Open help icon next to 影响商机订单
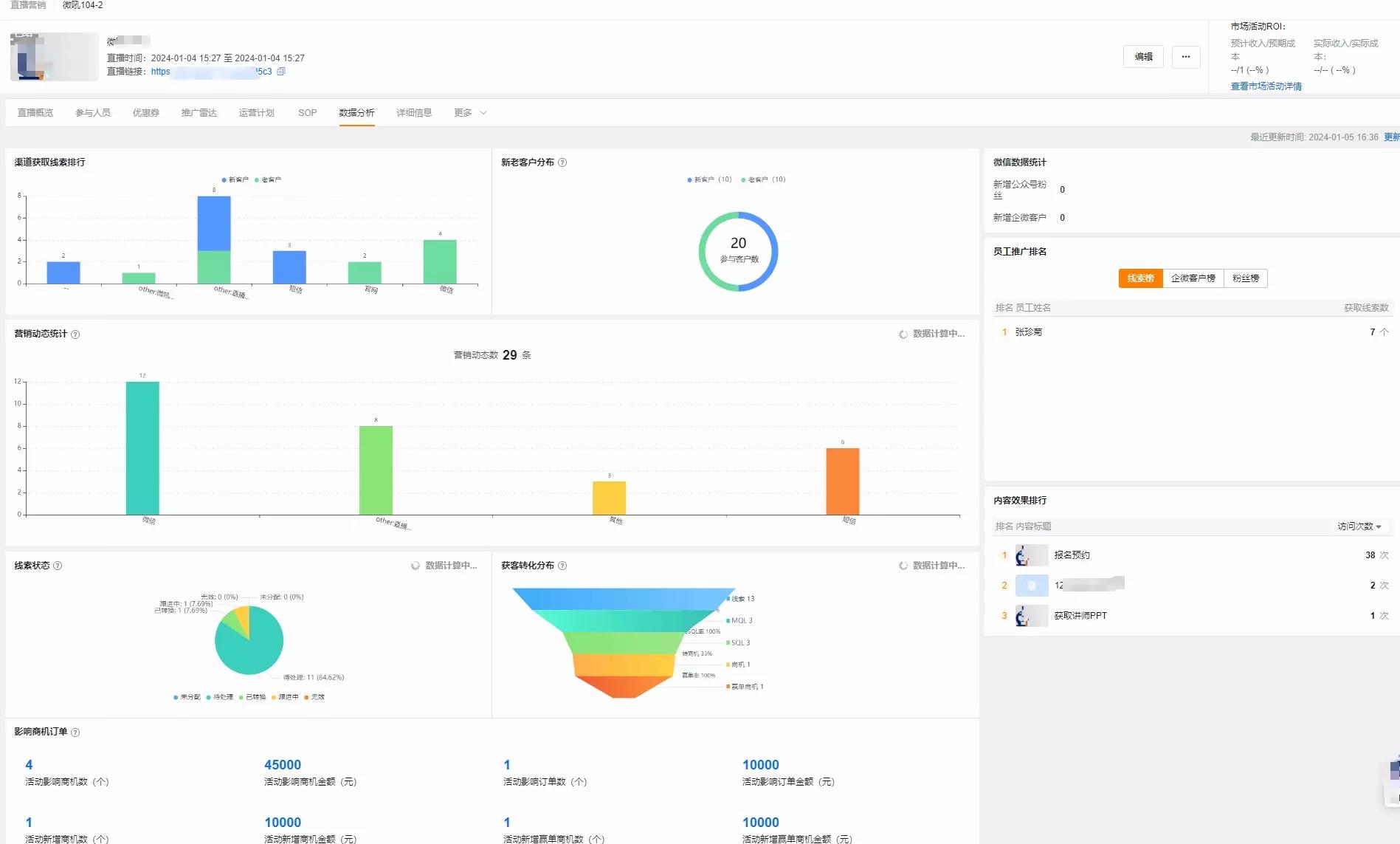This screenshot has width=1400, height=844. click(75, 733)
